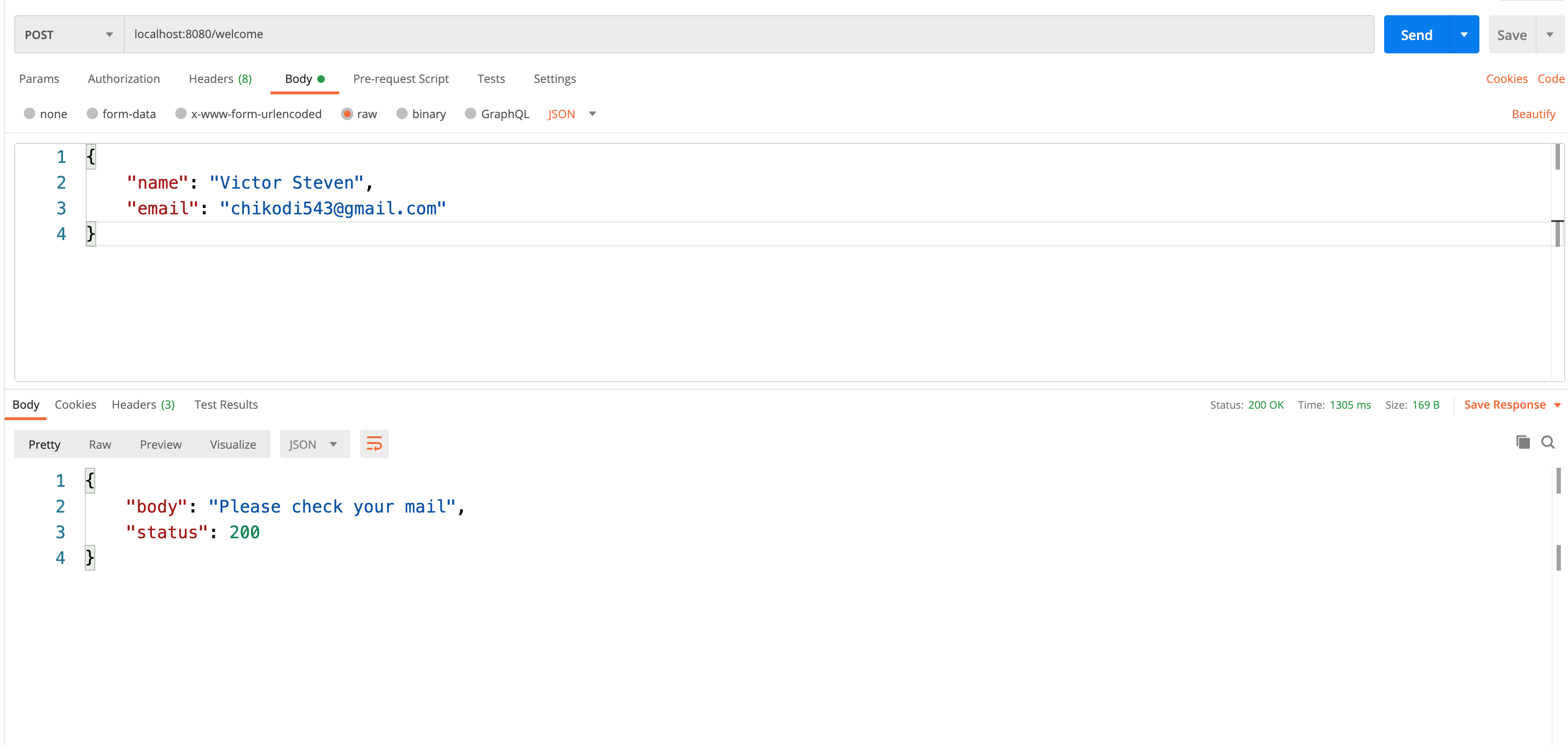This screenshot has width=1568, height=745.
Task: Open response Cookies tab
Action: 75,405
